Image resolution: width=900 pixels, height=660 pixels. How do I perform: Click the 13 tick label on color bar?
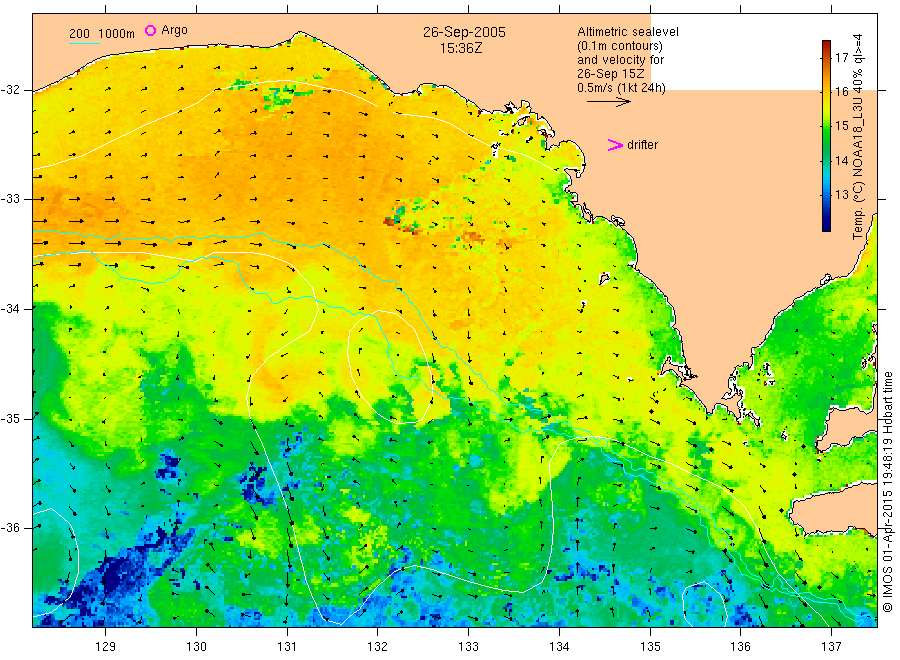(x=841, y=195)
